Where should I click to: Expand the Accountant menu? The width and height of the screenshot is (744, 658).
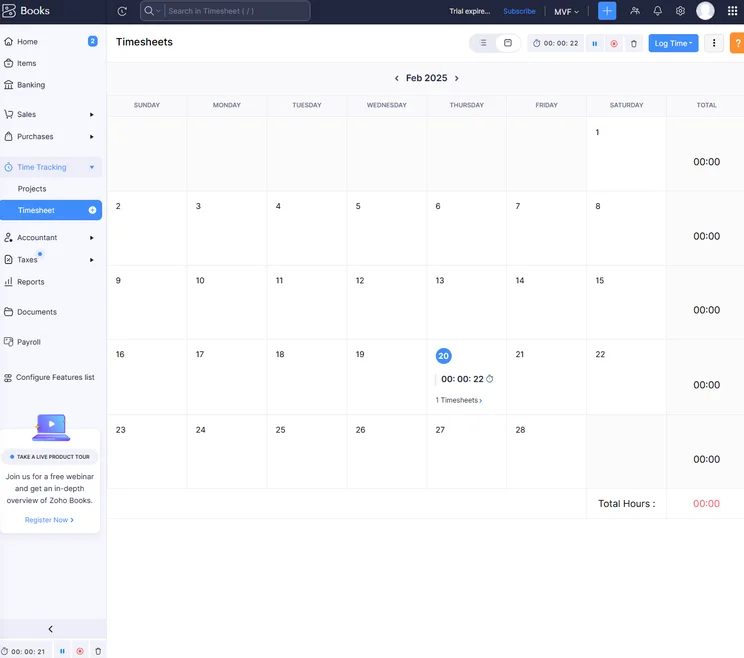point(51,238)
